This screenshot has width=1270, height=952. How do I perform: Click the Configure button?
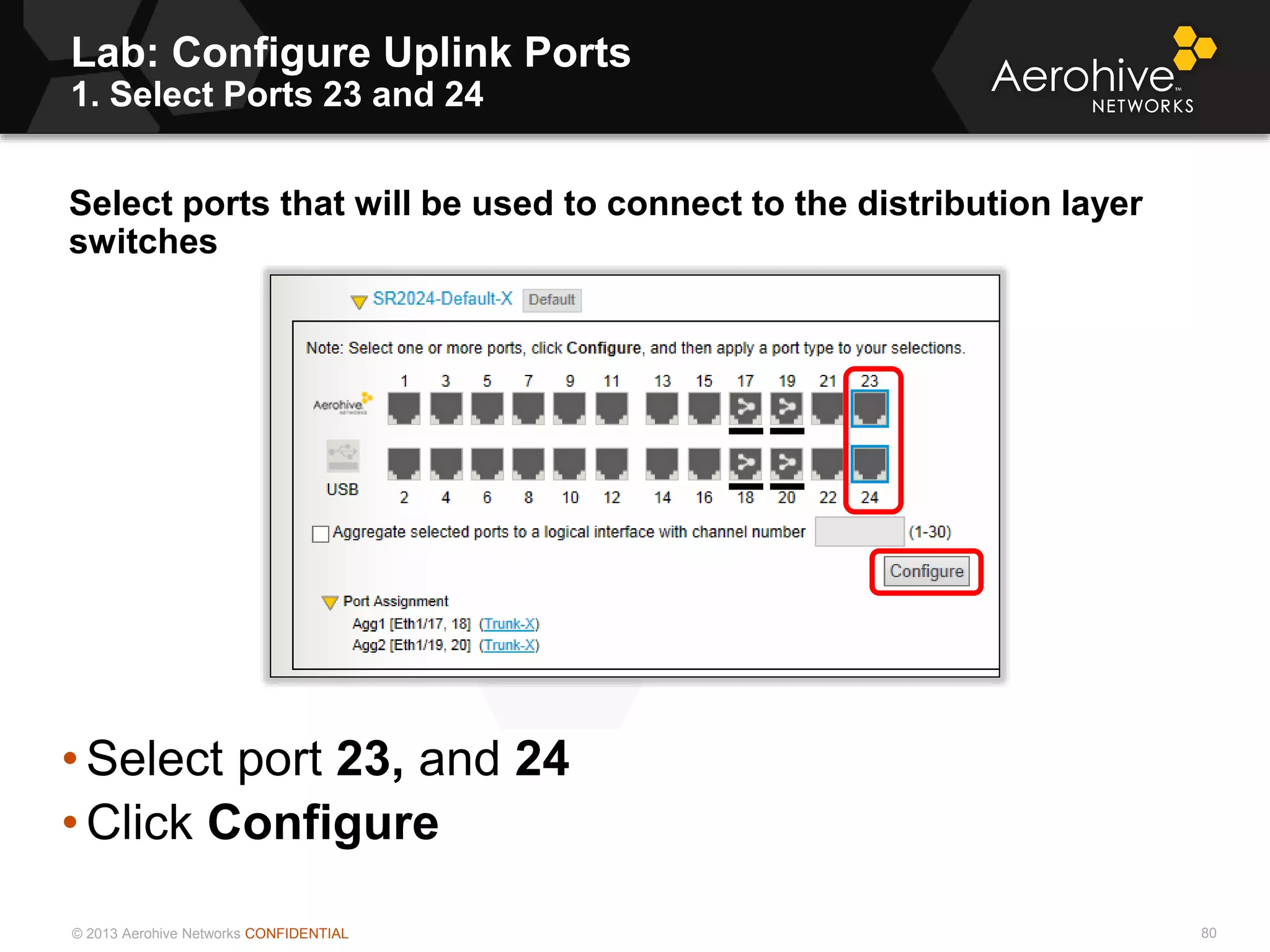[926, 571]
